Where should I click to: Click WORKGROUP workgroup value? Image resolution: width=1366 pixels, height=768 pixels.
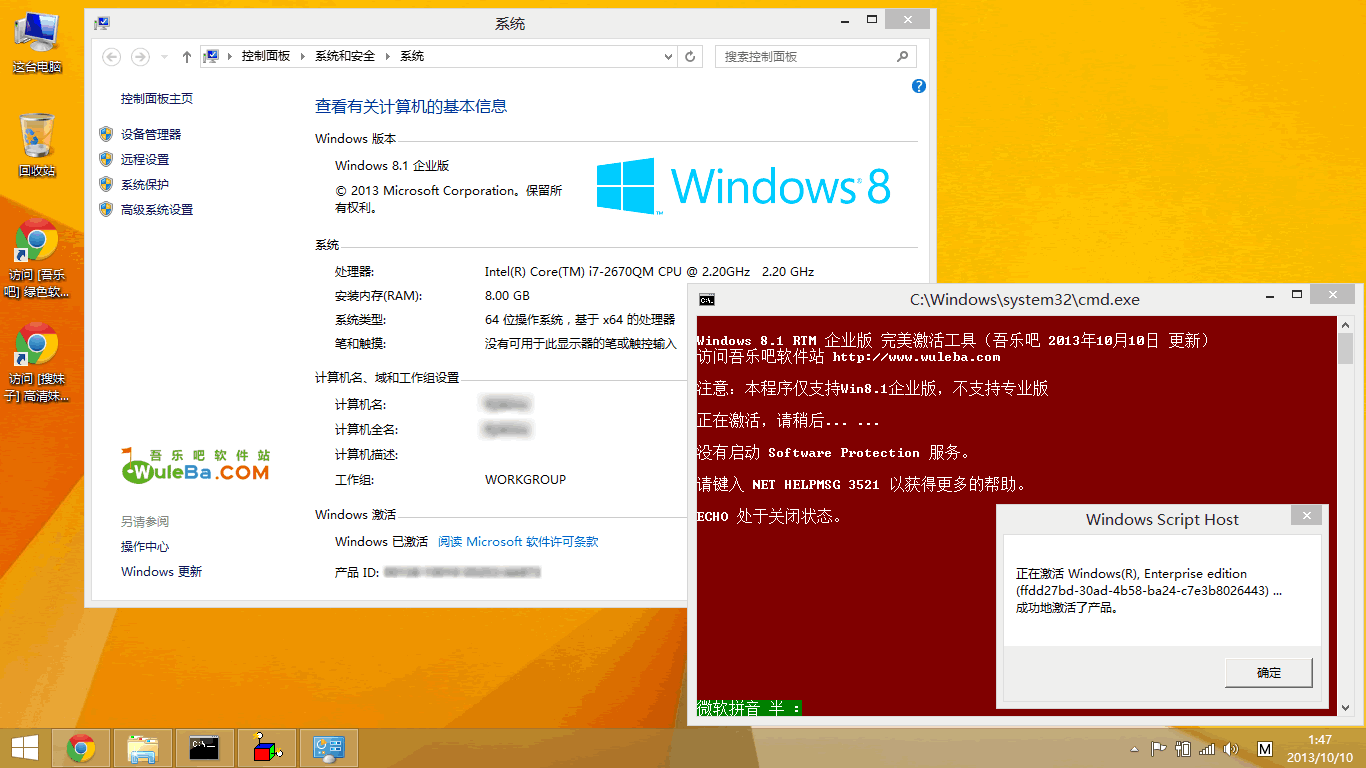pyautogui.click(x=525, y=480)
